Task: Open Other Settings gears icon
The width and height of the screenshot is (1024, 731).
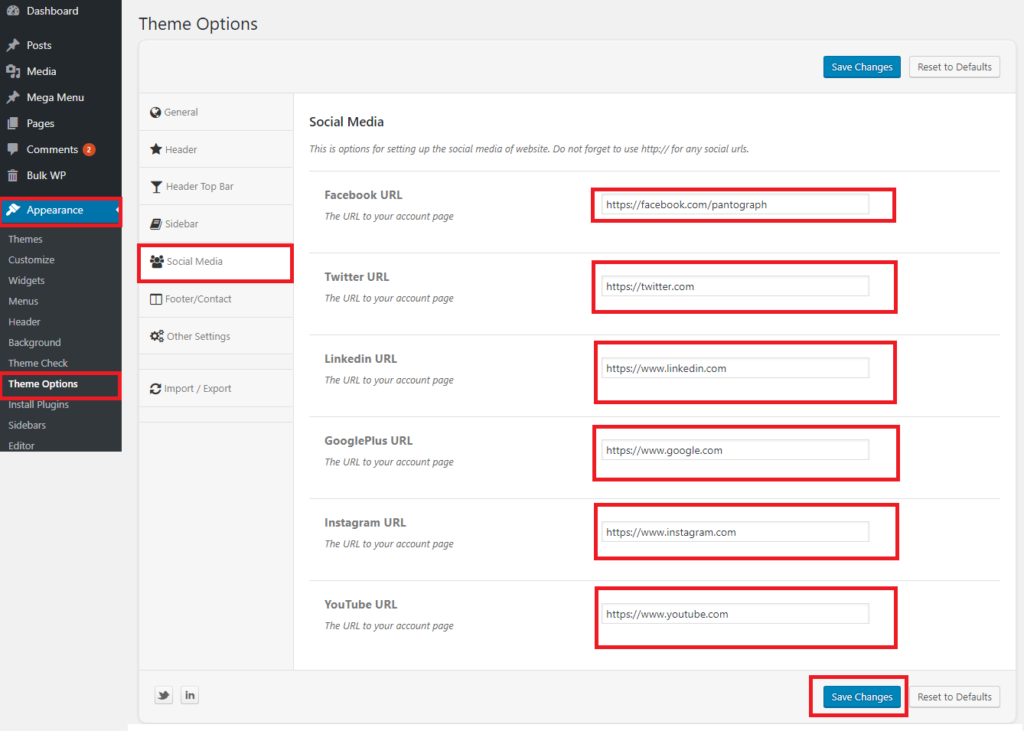Action: pyautogui.click(x=156, y=336)
